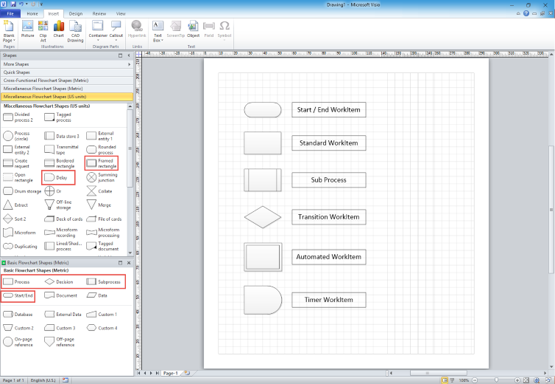Select Miscellaneous Flowchart Shapes (US units) stencil
555x384 pixels.
click(x=67, y=96)
